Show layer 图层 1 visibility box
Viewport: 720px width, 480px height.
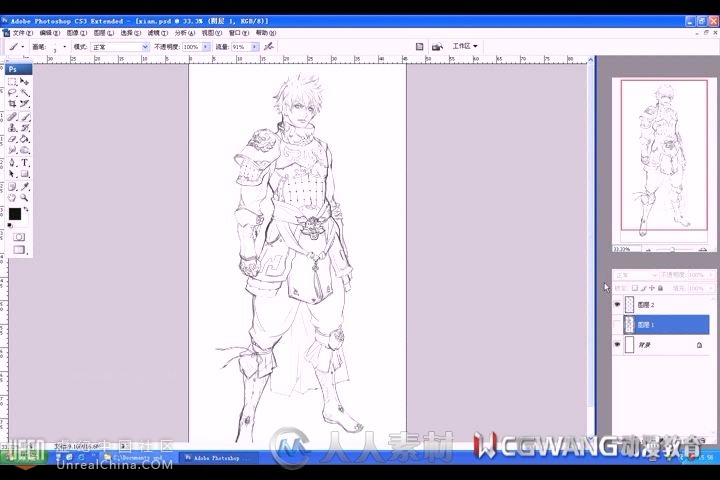[x=617, y=325]
